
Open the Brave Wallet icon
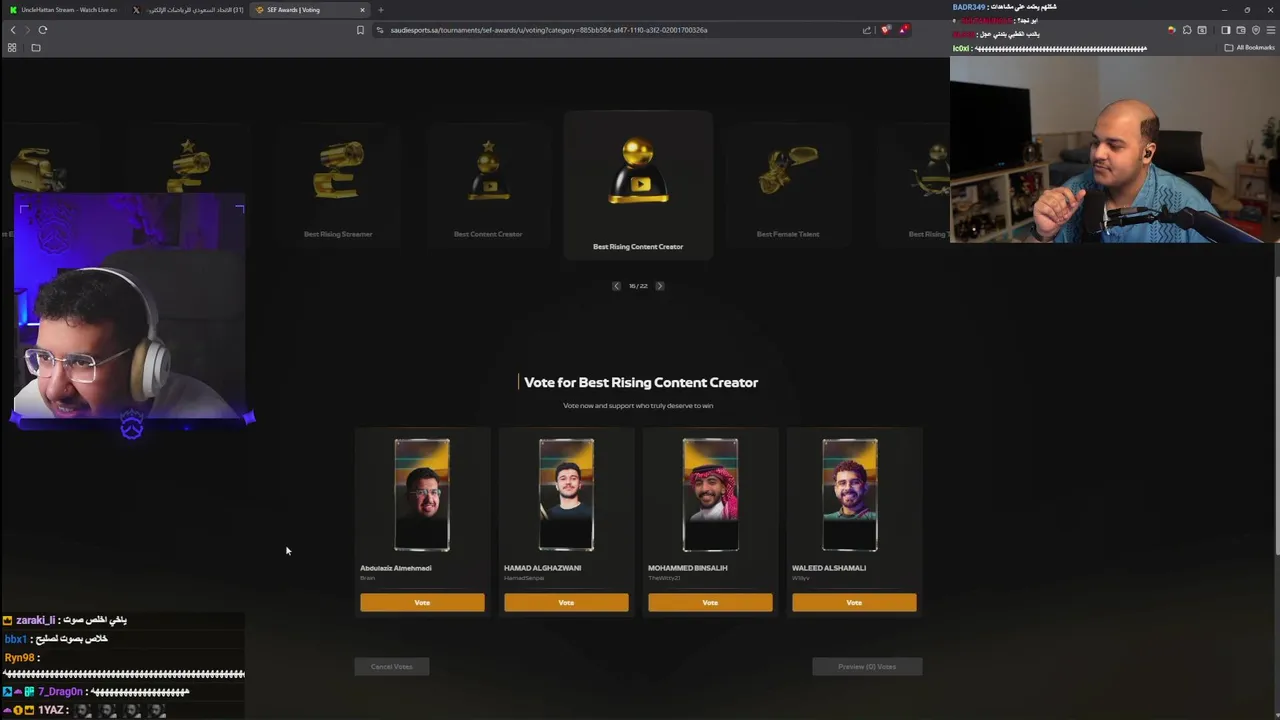coord(1241,30)
